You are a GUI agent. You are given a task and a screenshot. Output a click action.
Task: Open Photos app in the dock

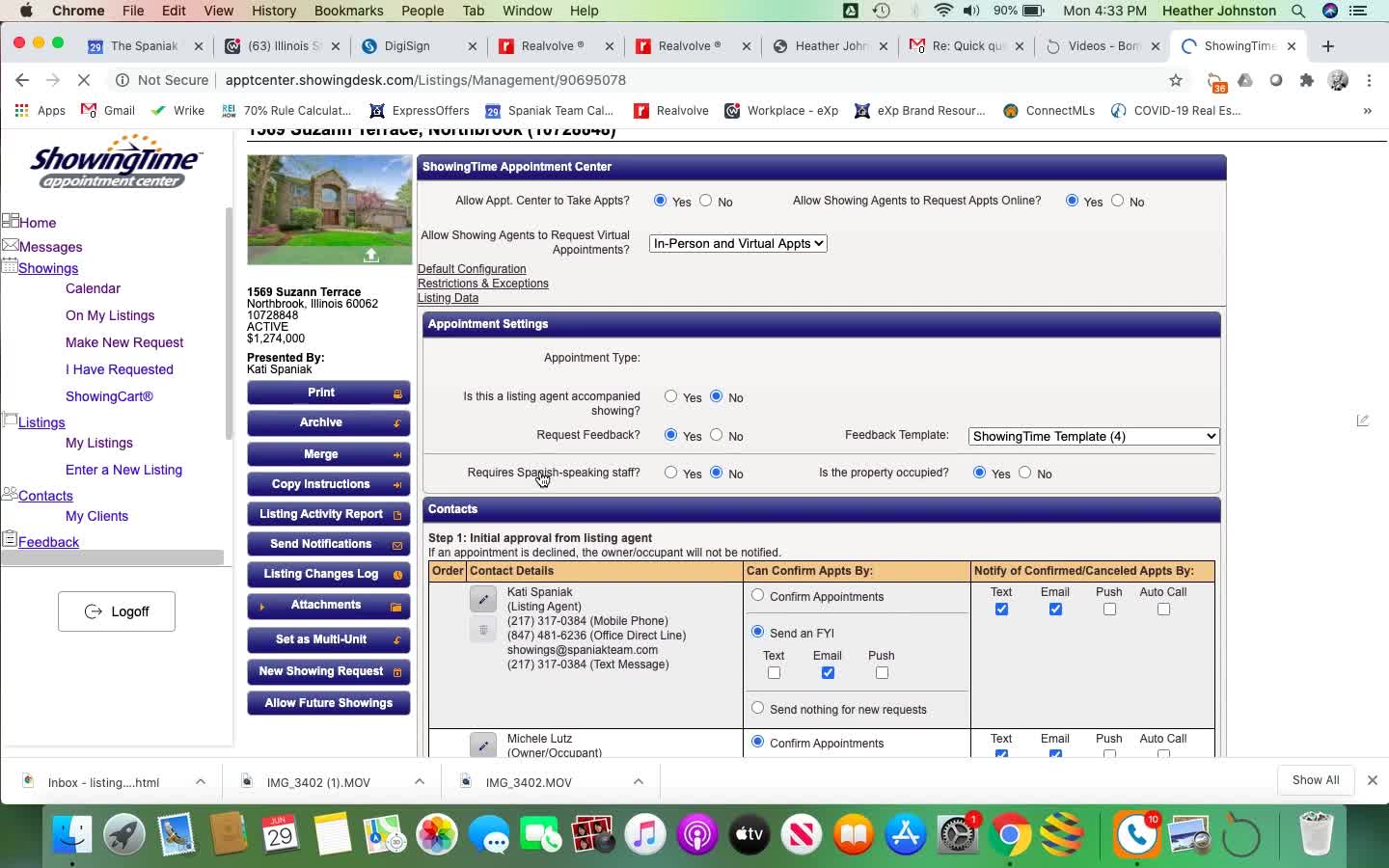(437, 834)
